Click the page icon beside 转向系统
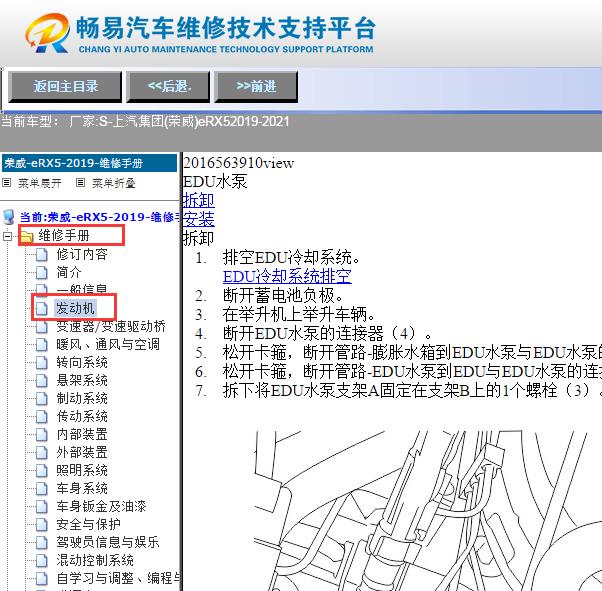 point(41,363)
